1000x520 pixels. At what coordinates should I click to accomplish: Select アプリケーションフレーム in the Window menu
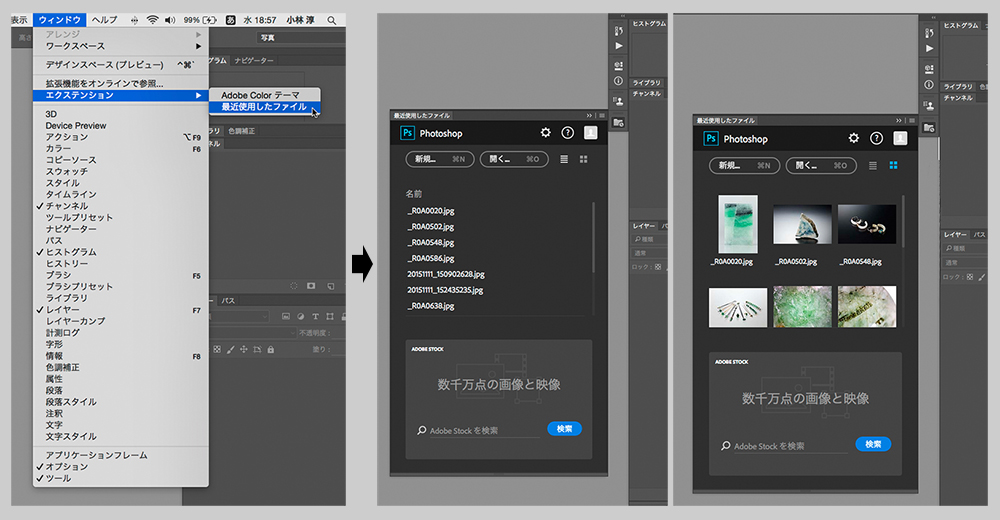coord(120,455)
